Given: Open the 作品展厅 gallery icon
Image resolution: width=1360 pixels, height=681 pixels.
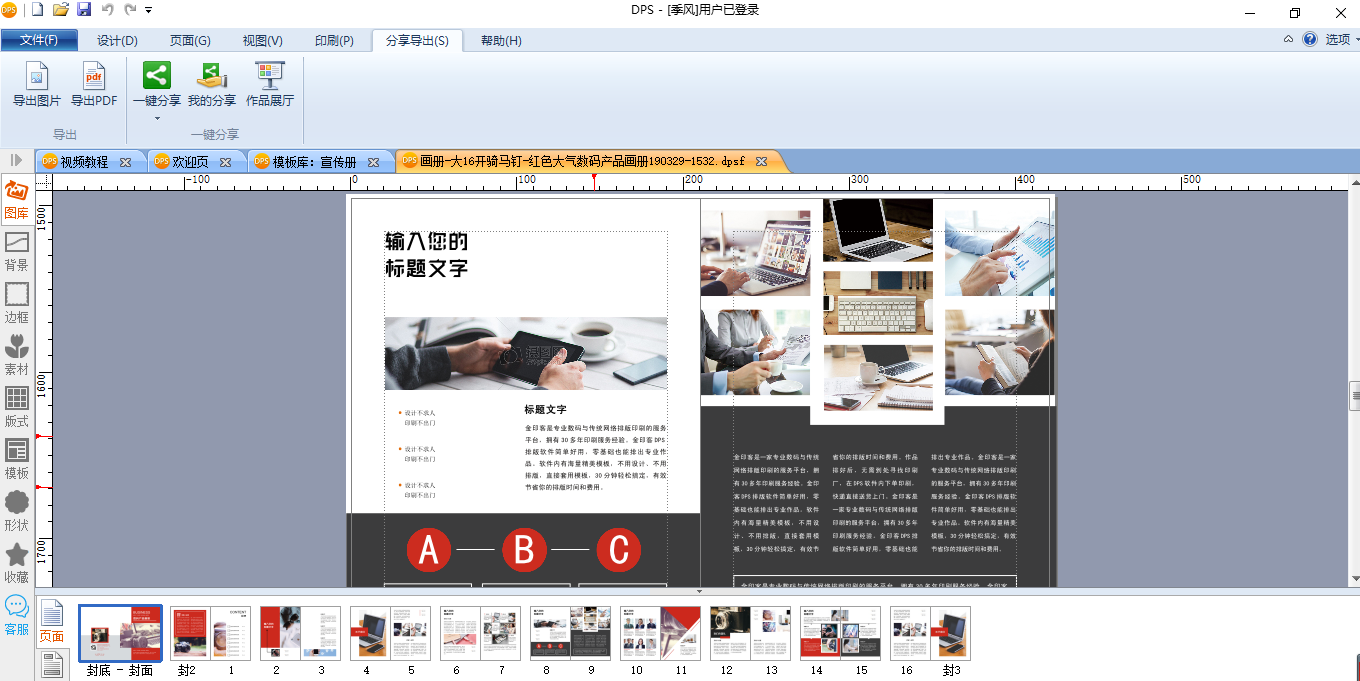Looking at the screenshot, I should point(270,76).
